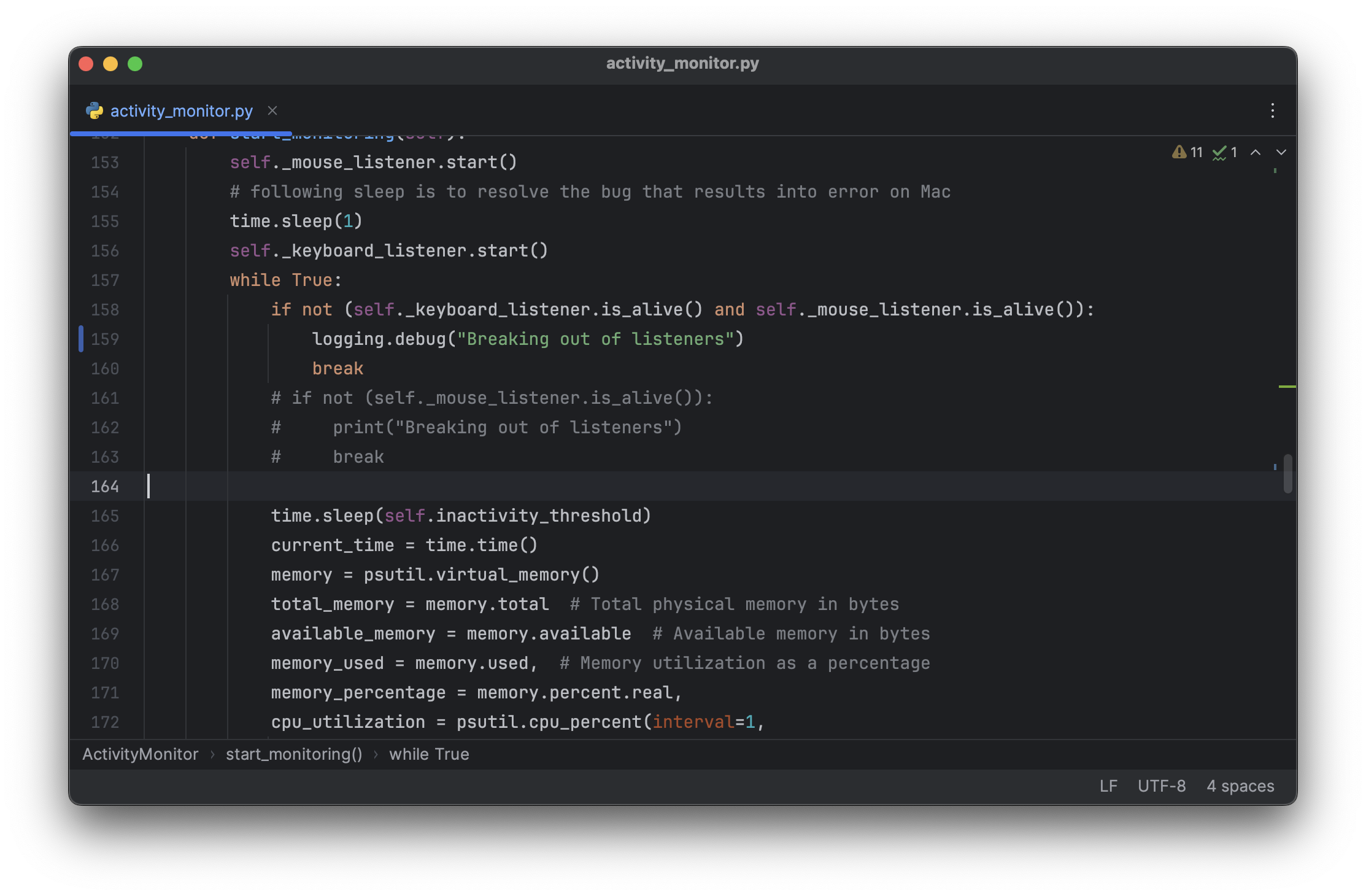The width and height of the screenshot is (1366, 896).
Task: Click 'interval' parameter on line 172
Action: 693,722
